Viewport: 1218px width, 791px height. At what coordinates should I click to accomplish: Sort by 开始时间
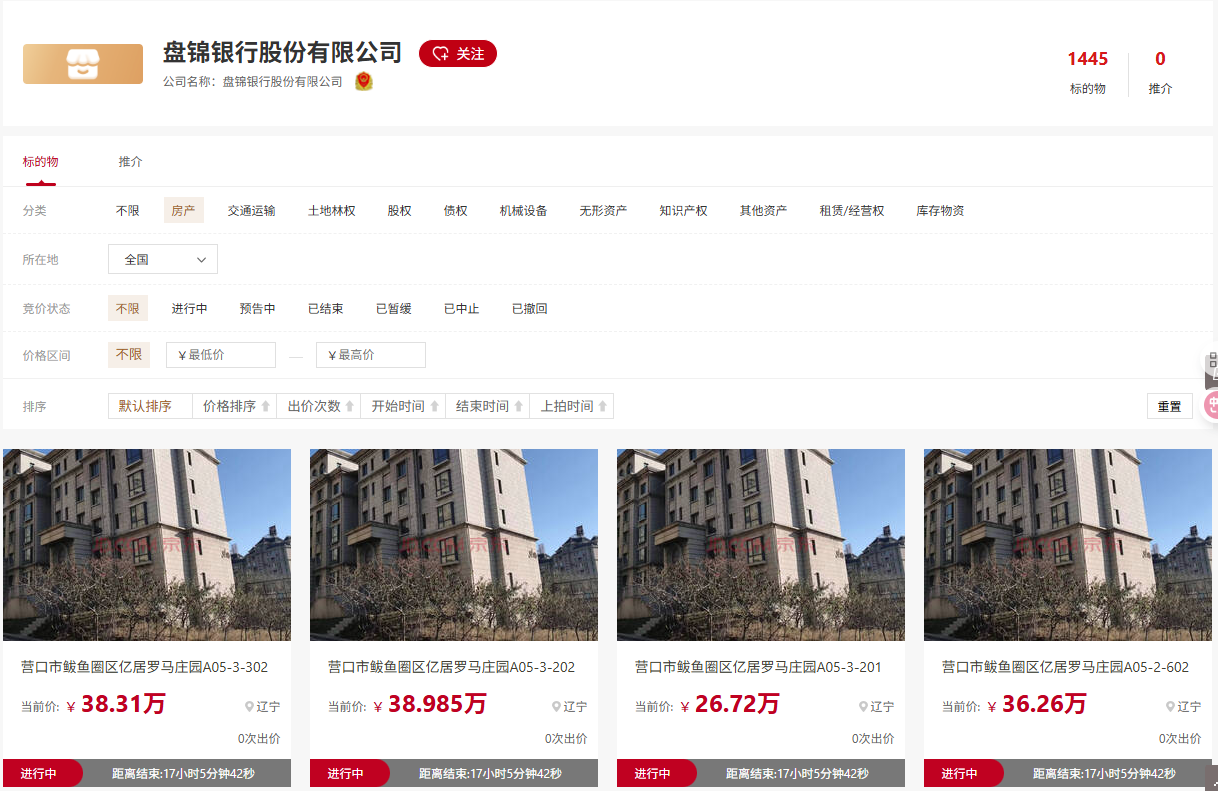pos(403,406)
